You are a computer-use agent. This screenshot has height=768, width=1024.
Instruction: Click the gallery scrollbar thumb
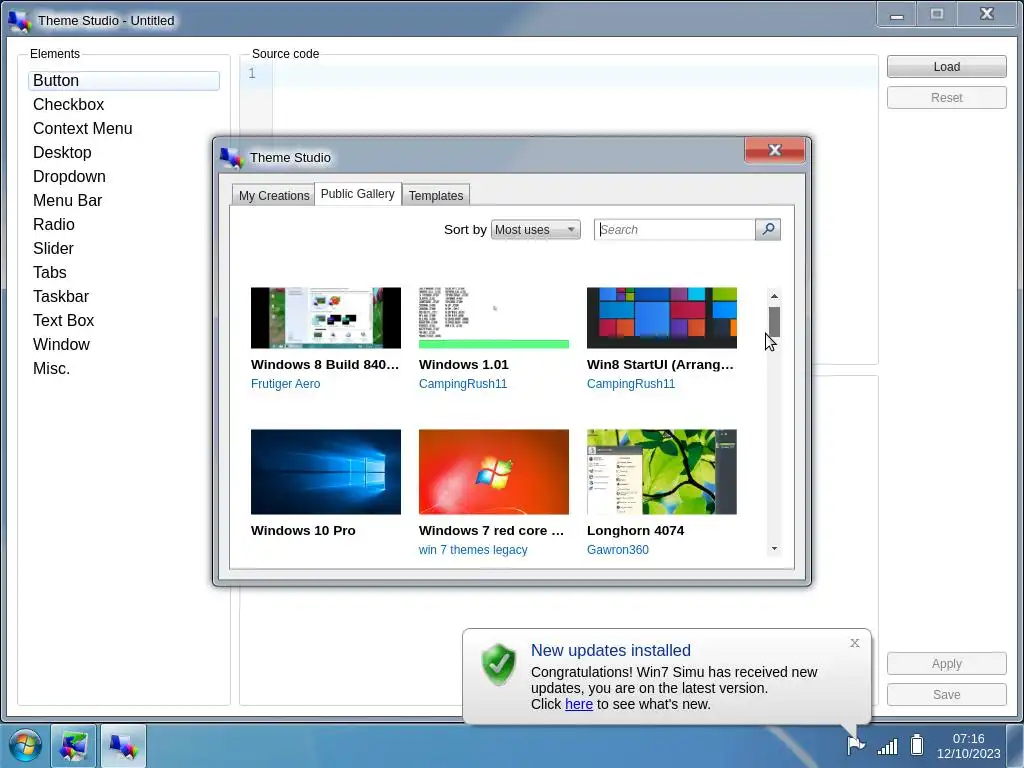tap(774, 322)
